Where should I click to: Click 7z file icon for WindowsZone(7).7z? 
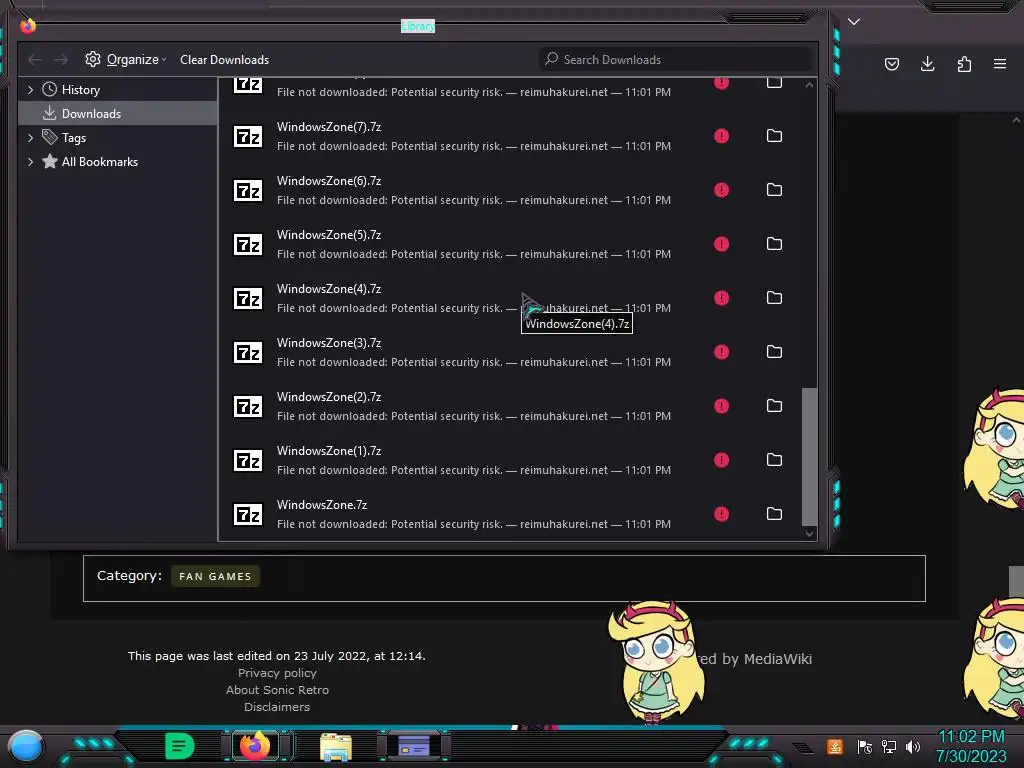point(248,136)
